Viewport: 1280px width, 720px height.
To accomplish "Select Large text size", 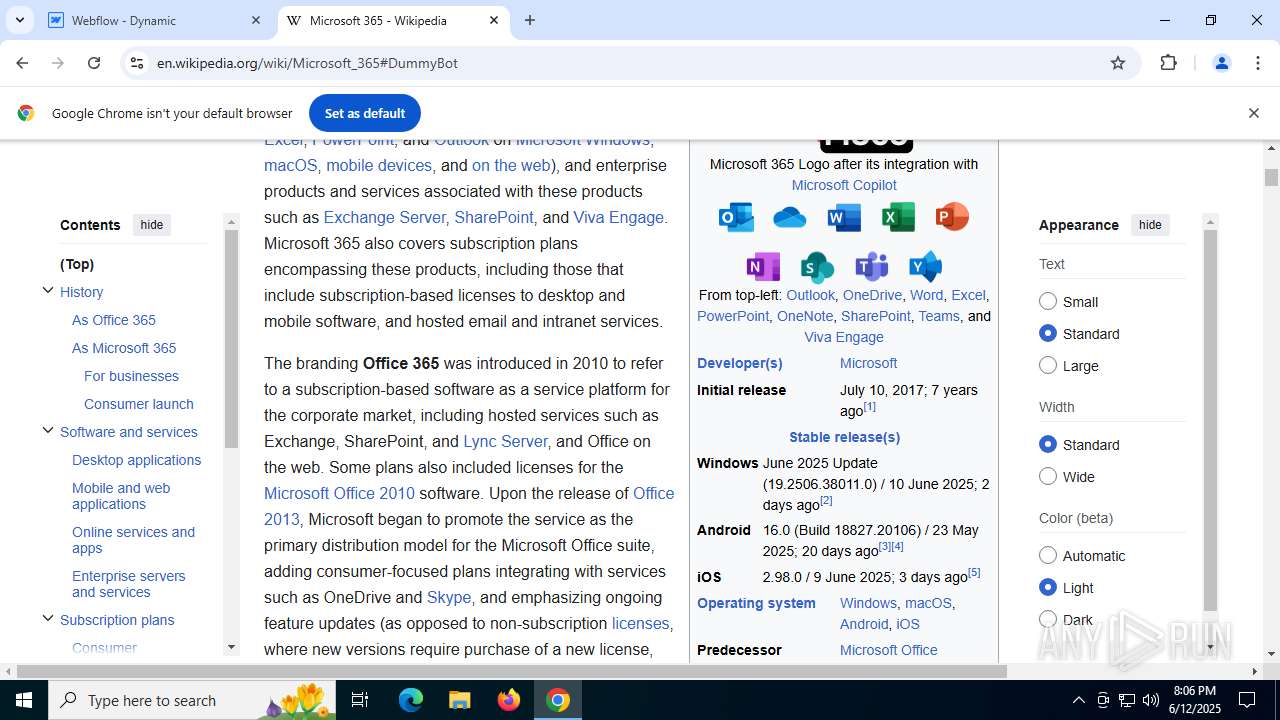I will (x=1048, y=365).
